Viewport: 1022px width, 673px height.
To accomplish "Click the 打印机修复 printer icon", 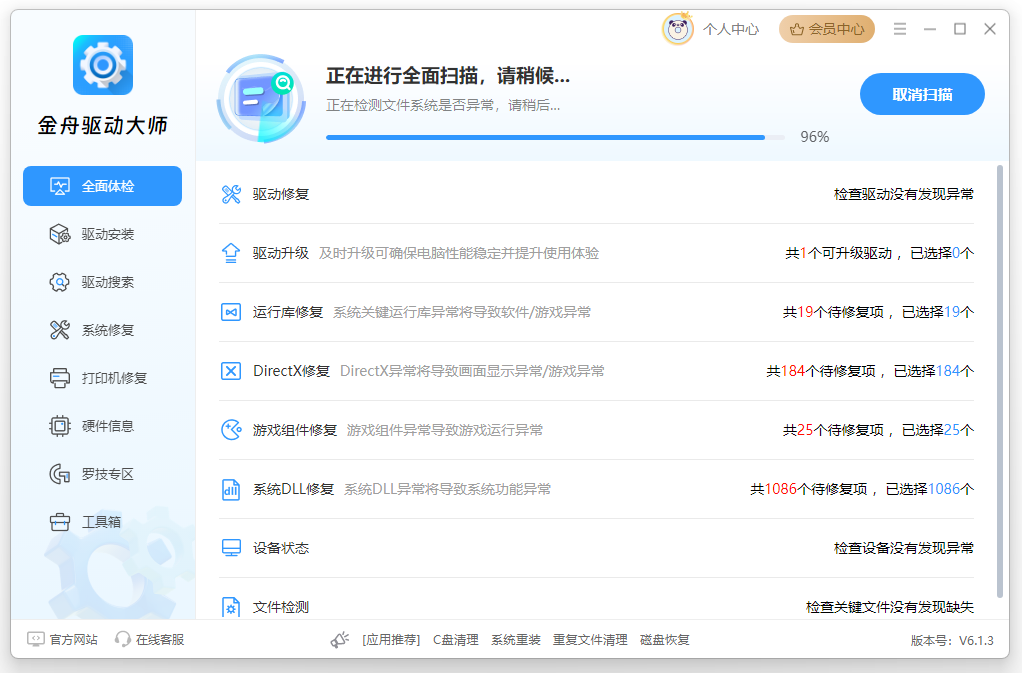I will pos(59,378).
